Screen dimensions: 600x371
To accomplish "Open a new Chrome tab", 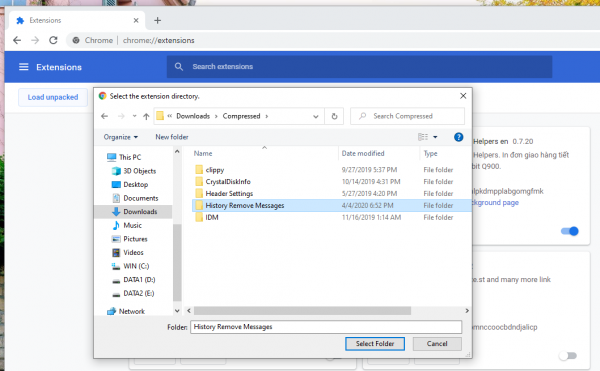I will (157, 21).
